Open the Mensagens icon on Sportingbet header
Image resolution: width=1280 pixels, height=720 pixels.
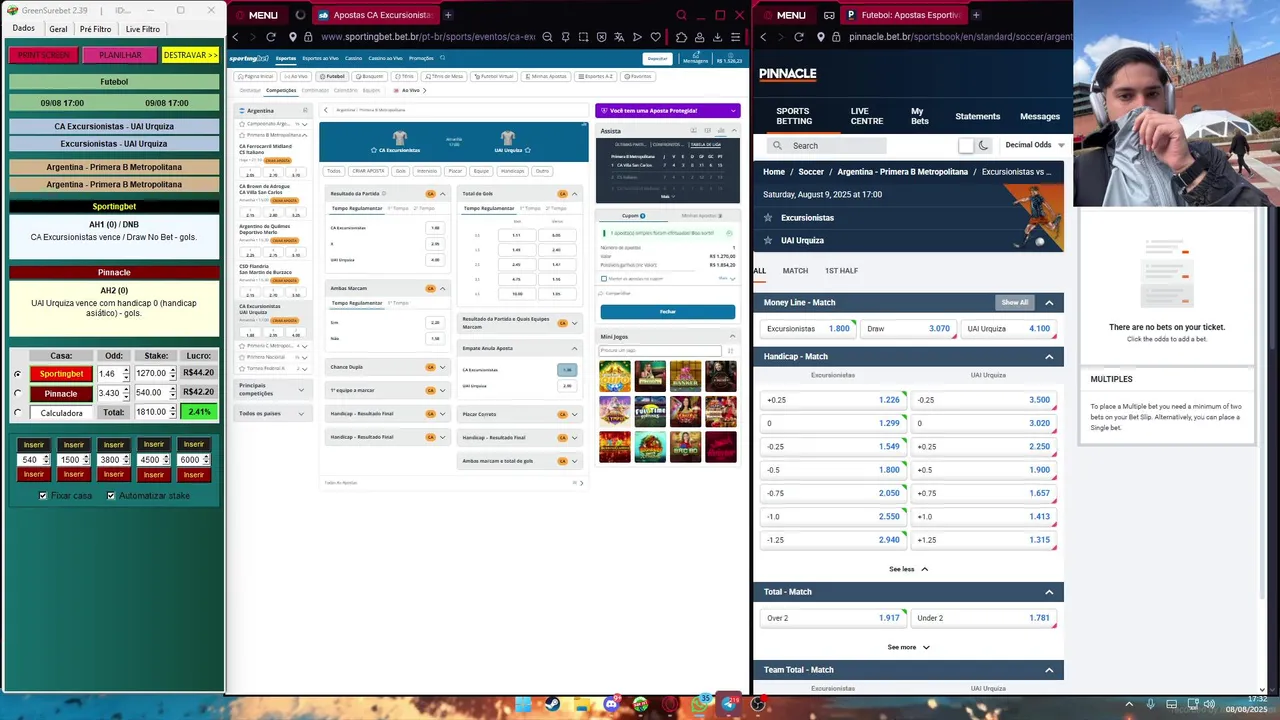695,58
